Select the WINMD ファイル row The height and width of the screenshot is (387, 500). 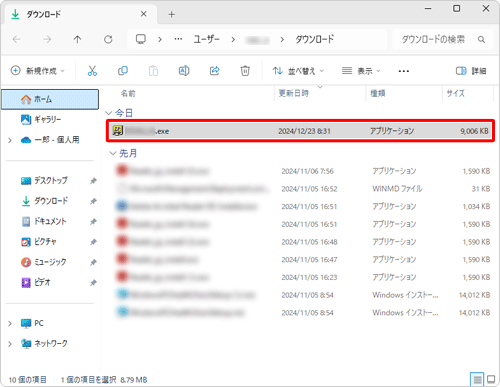click(302, 189)
